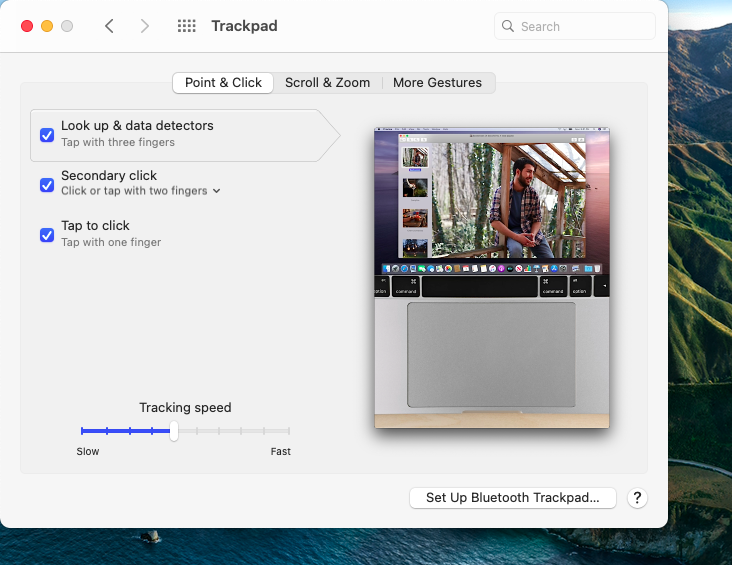Go forward with the right chevron arrow
The image size is (732, 565).
click(x=145, y=26)
